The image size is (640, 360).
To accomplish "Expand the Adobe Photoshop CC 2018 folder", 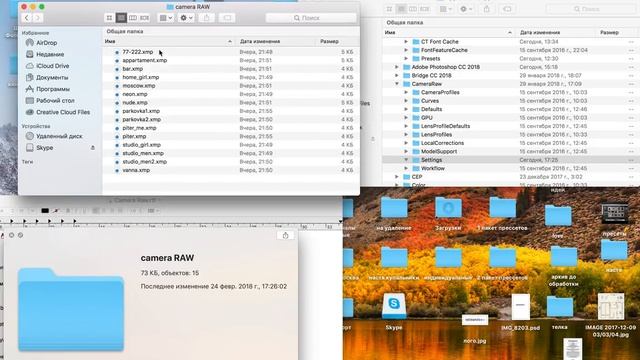I will [396, 67].
